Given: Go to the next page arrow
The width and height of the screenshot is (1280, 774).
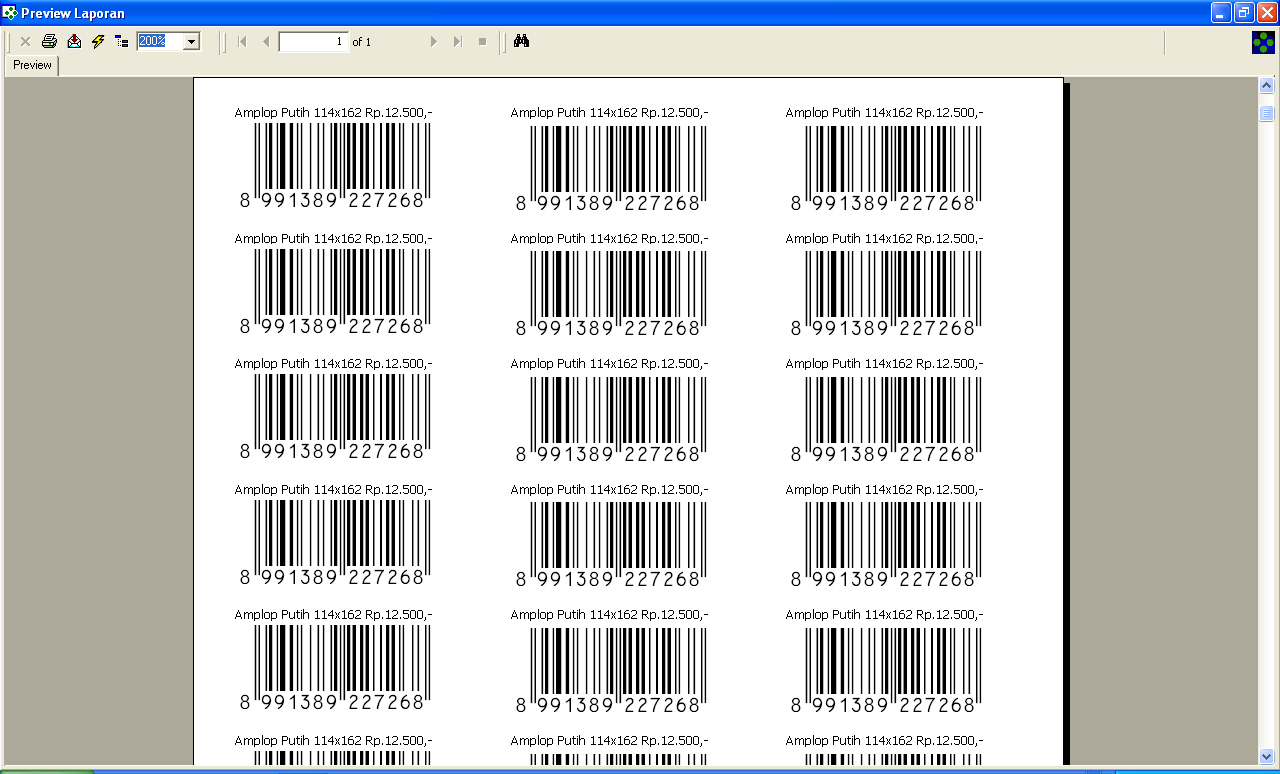Looking at the screenshot, I should [433, 41].
